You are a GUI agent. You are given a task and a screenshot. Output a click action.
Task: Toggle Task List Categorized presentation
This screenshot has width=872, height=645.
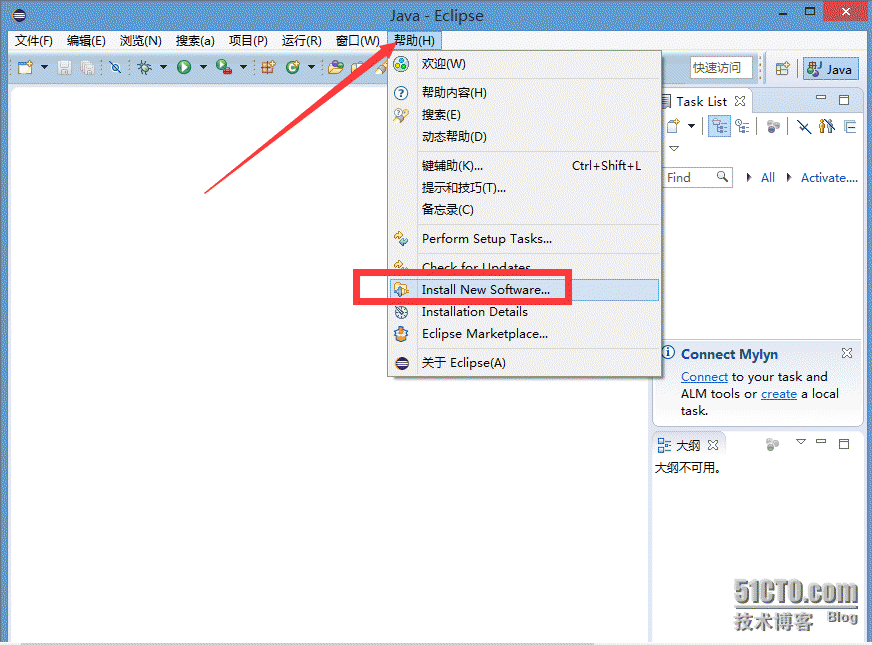[720, 127]
